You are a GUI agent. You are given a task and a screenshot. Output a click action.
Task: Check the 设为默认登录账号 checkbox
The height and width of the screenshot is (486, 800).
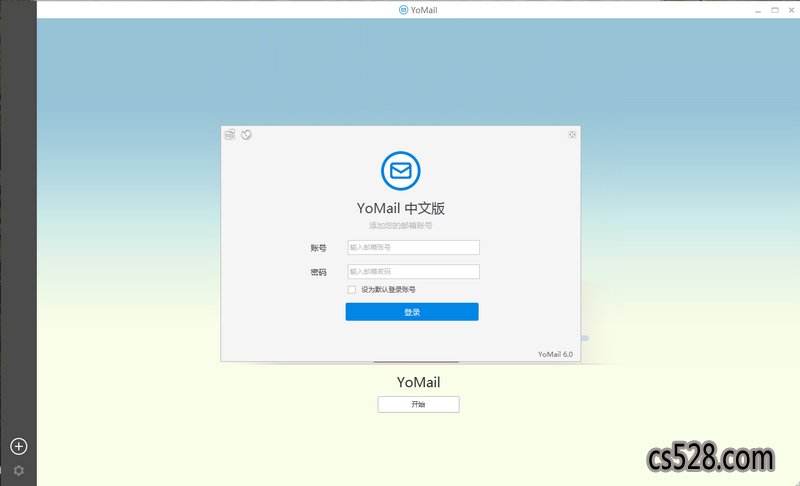pyautogui.click(x=352, y=290)
